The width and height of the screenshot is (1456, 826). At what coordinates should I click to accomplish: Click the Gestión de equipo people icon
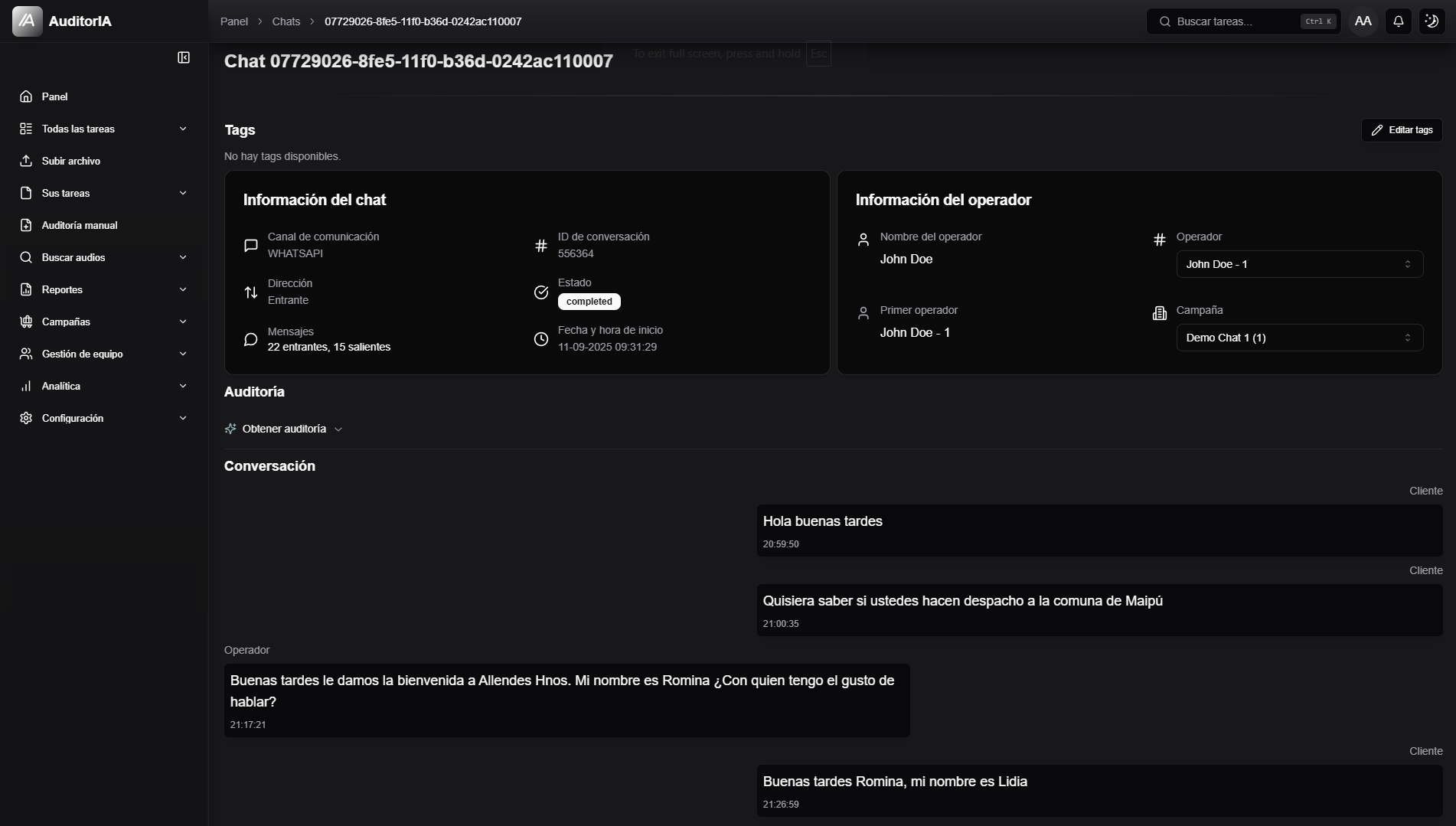pos(26,354)
